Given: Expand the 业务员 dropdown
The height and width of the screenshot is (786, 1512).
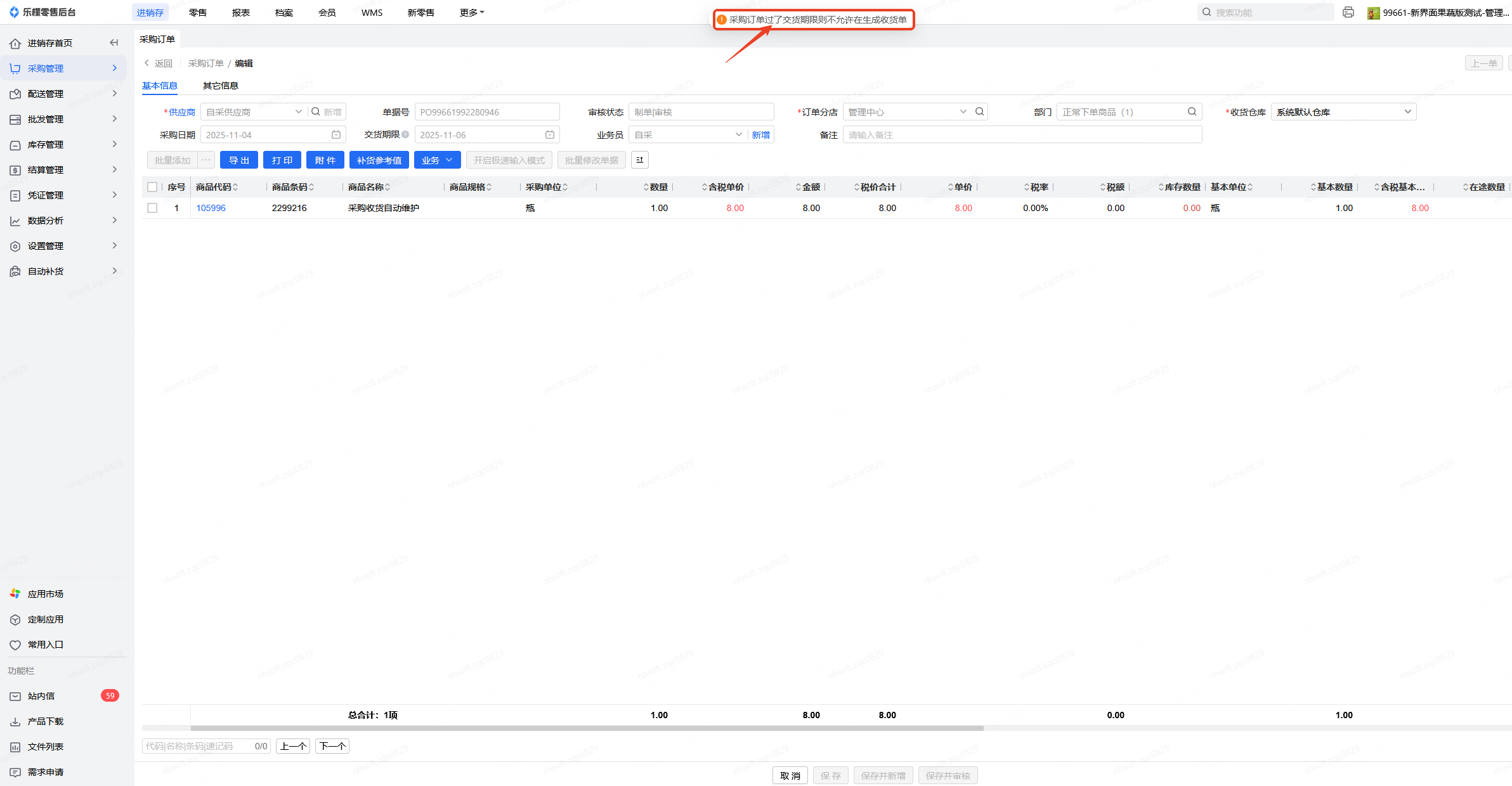Looking at the screenshot, I should [738, 135].
